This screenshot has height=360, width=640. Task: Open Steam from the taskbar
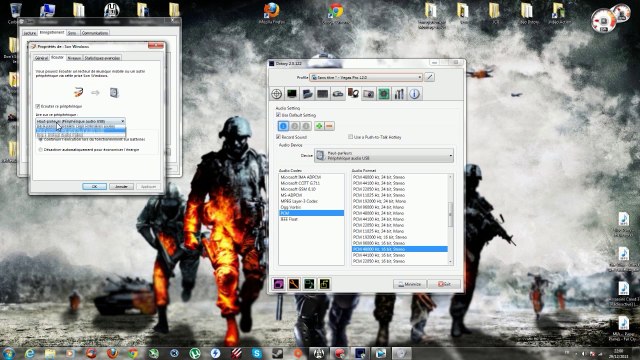click(x=278, y=353)
